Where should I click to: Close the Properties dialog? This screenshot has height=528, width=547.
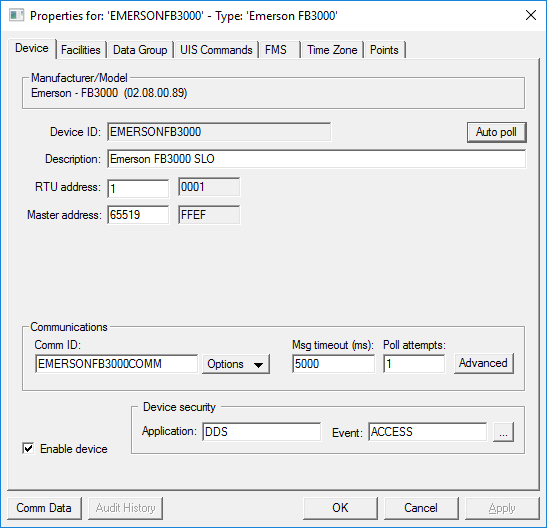pyautogui.click(x=531, y=15)
